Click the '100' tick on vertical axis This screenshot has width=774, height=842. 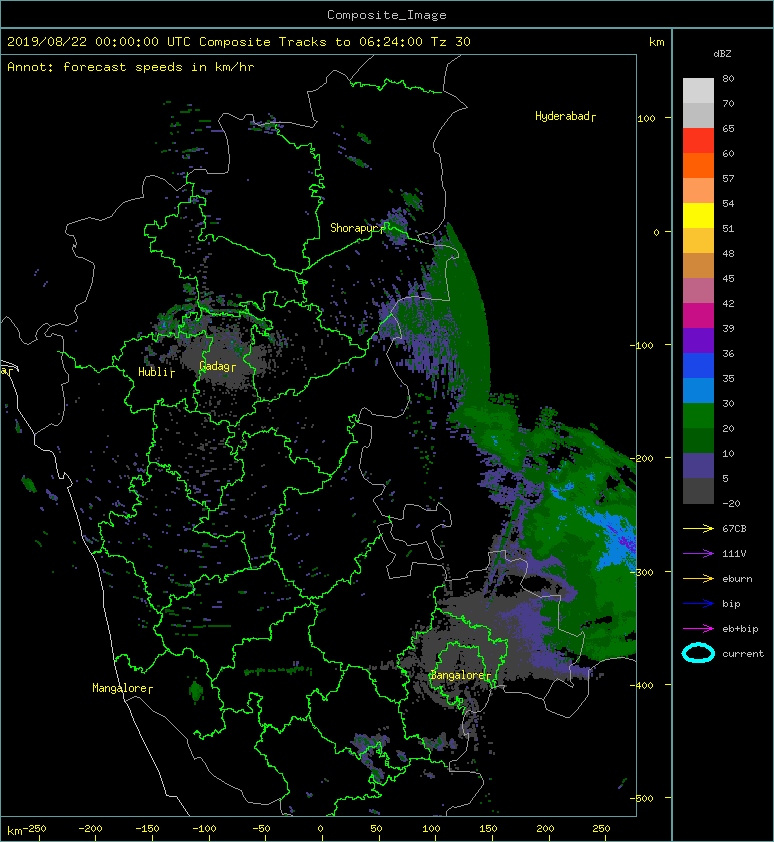click(646, 119)
